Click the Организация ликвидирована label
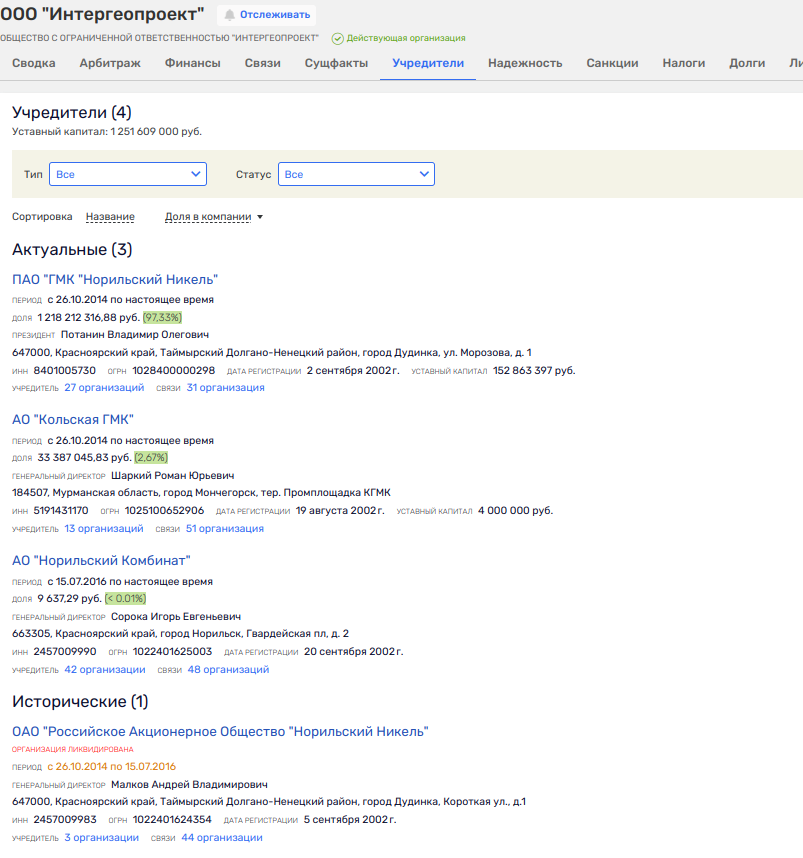Viewport: 803px width, 858px height. pyautogui.click(x=73, y=750)
